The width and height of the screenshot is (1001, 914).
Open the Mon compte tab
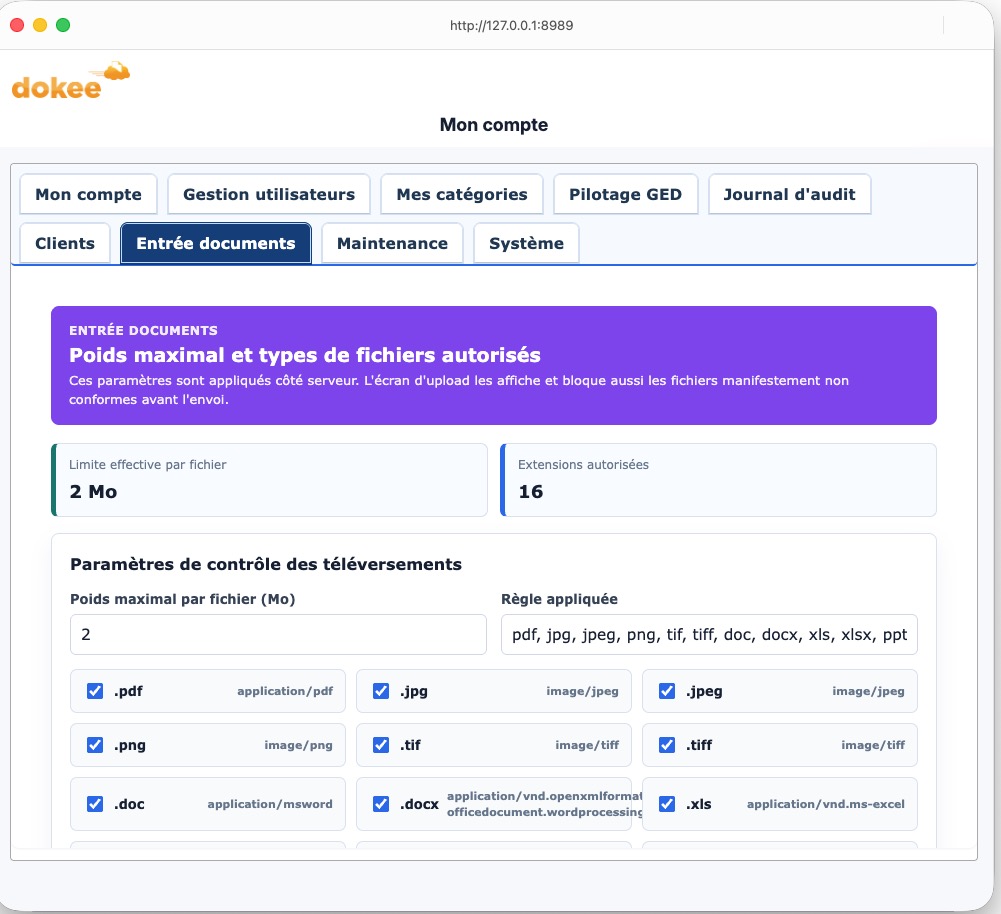pyautogui.click(x=88, y=194)
